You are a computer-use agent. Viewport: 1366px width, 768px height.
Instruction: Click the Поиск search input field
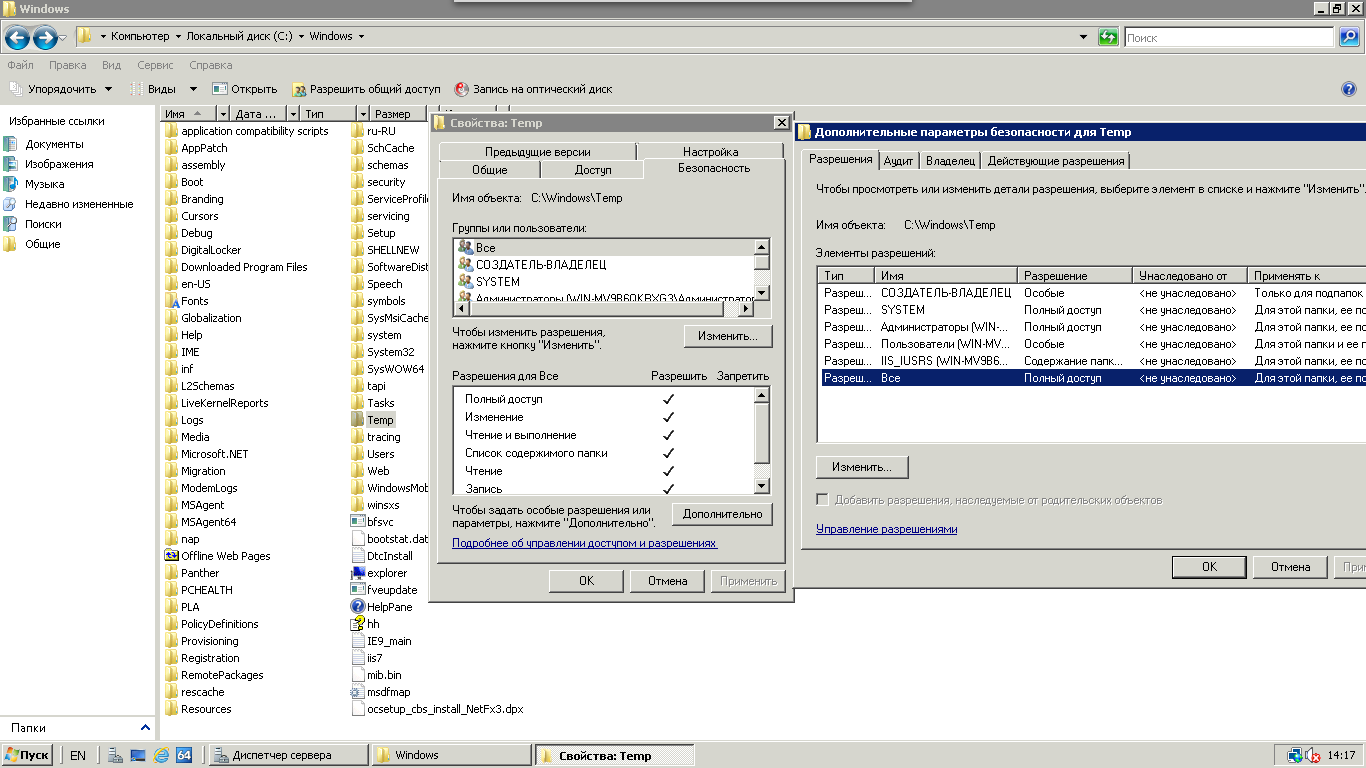coord(1230,37)
